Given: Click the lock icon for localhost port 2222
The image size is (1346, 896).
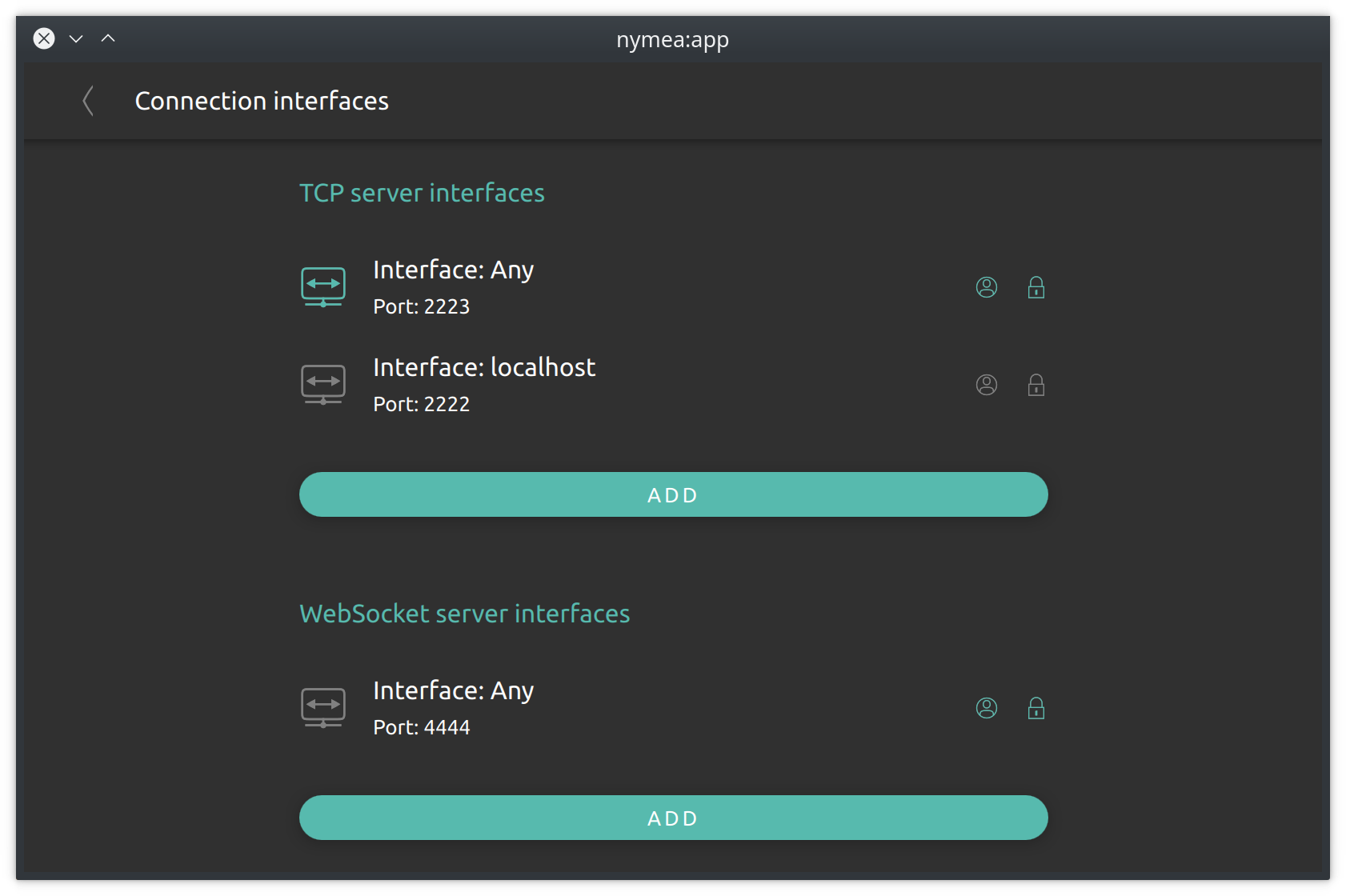Looking at the screenshot, I should [x=1036, y=385].
